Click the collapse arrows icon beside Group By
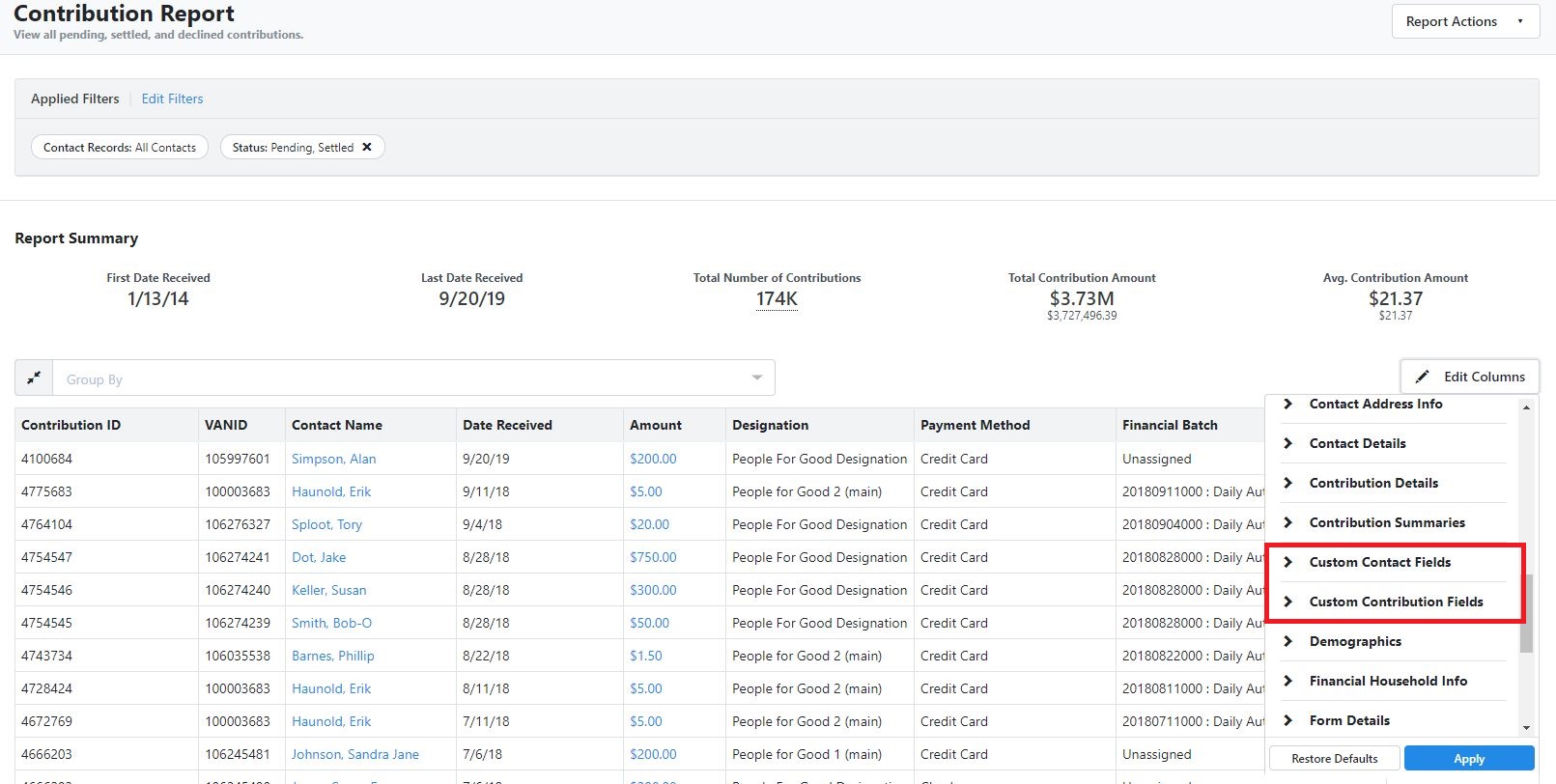Screen dimensions: 1556x784 [34, 378]
